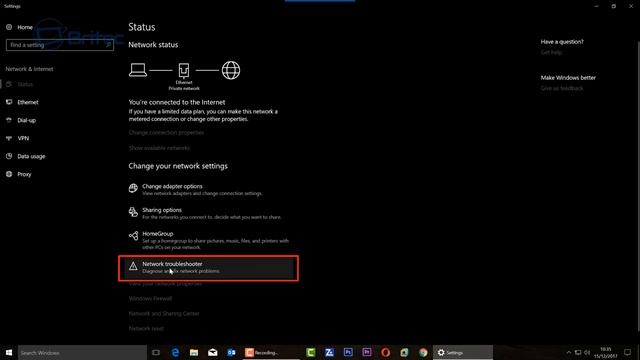Open Camtasia from taskbar
The height and width of the screenshot is (360, 640).
311,352
